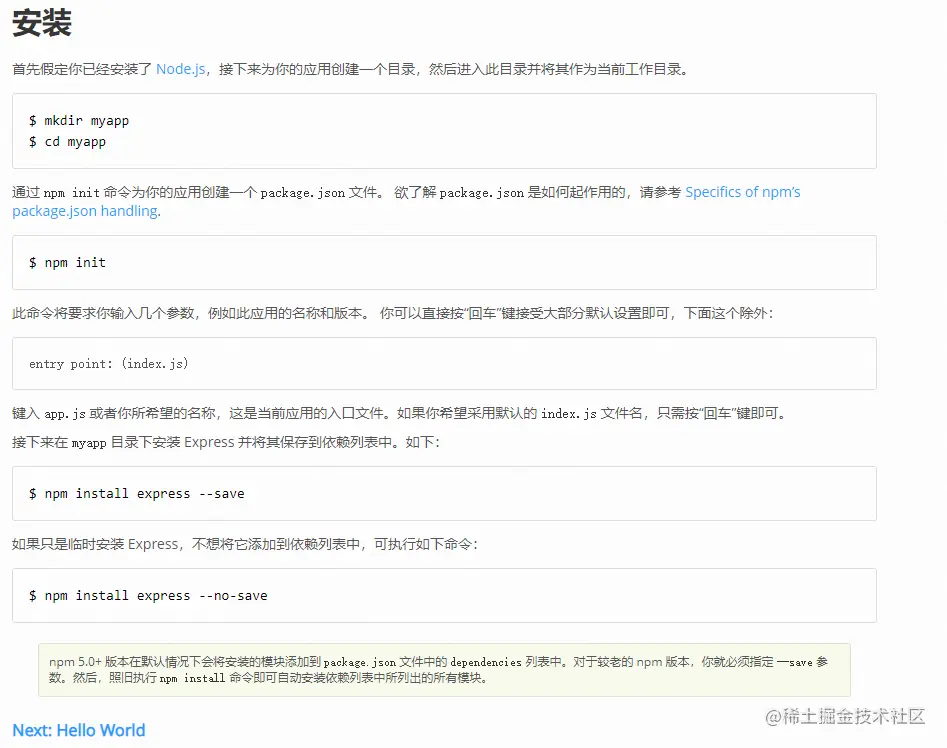Screen dimensions: 947x748
Task: Click the npm 5.0+ note text
Action: [x=438, y=670]
